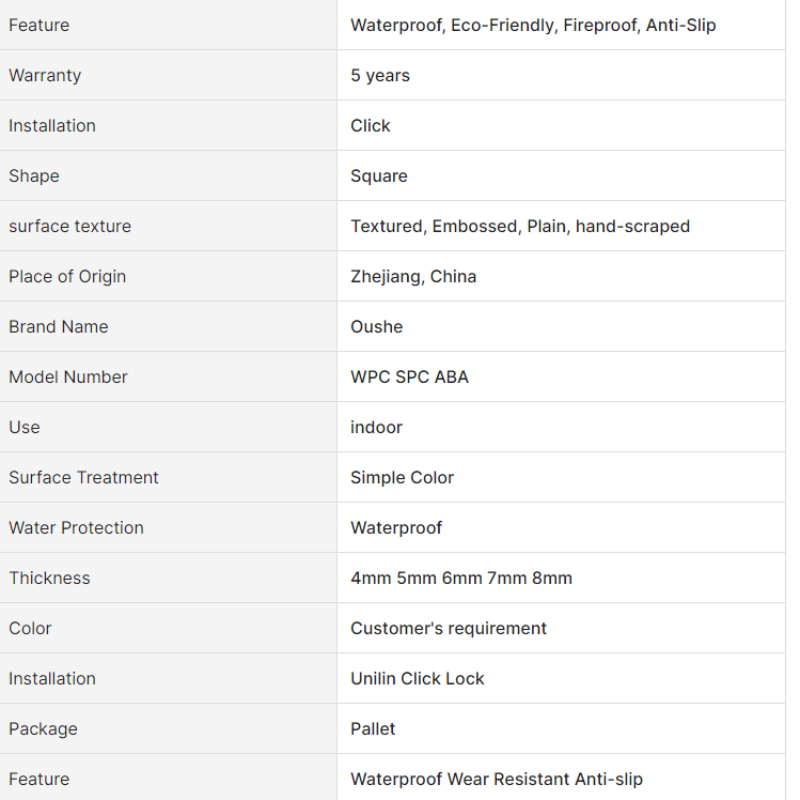Click the 'Customer's requirement' color value
Image resolution: width=800 pixels, height=800 pixels.
pyautogui.click(x=448, y=628)
